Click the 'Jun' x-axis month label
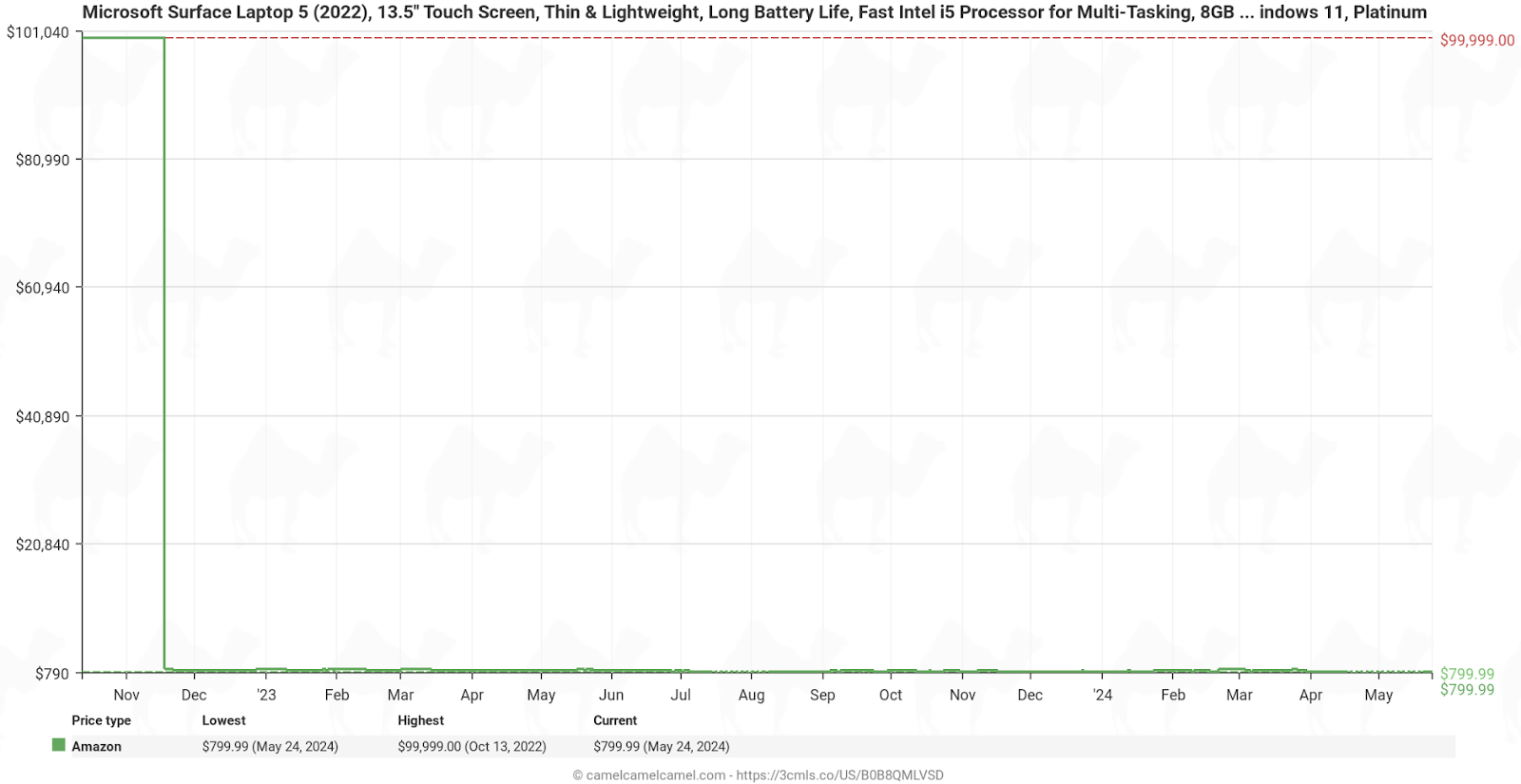Viewport: 1521px width, 784px height. (611, 695)
